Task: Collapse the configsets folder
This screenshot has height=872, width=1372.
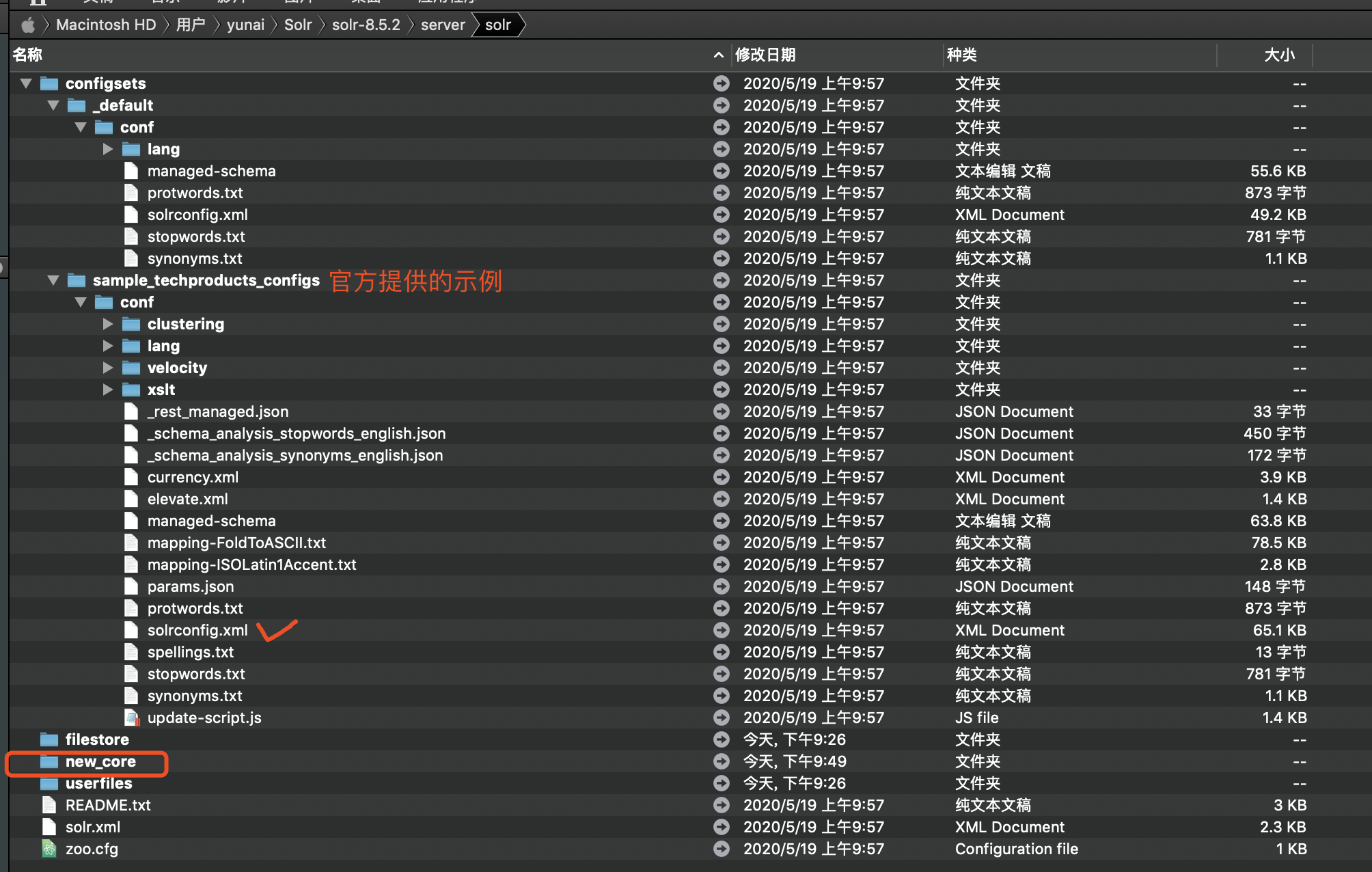Action: [x=26, y=83]
